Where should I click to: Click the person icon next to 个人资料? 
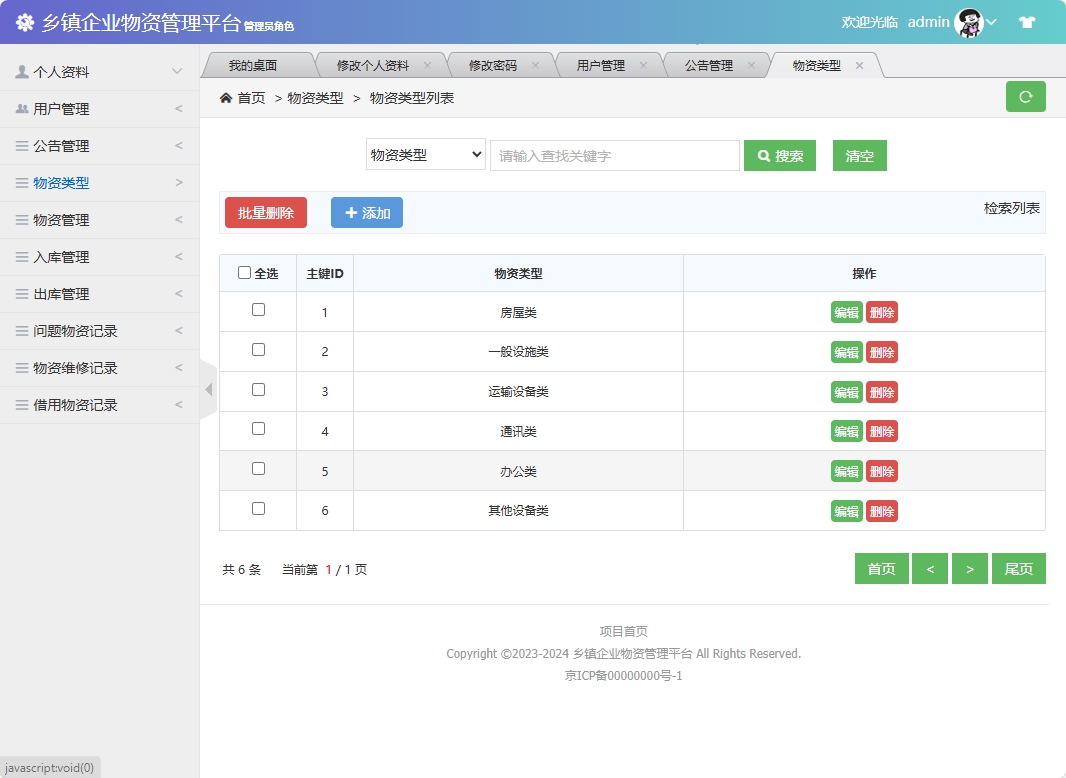(x=22, y=71)
